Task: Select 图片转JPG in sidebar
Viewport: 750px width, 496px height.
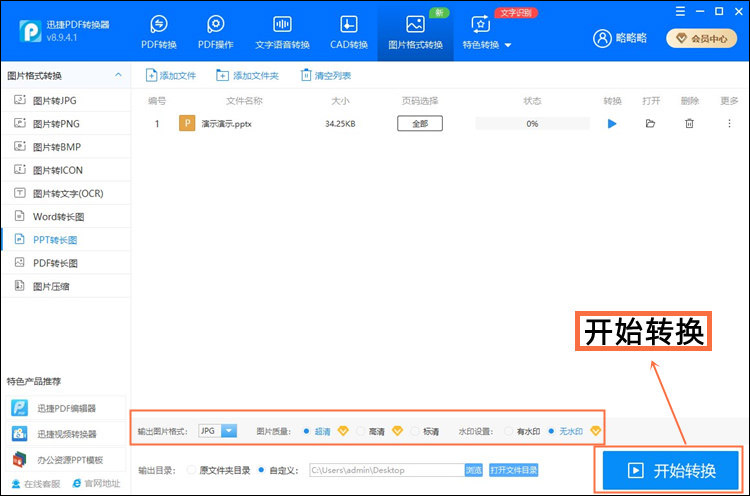Action: [x=66, y=100]
